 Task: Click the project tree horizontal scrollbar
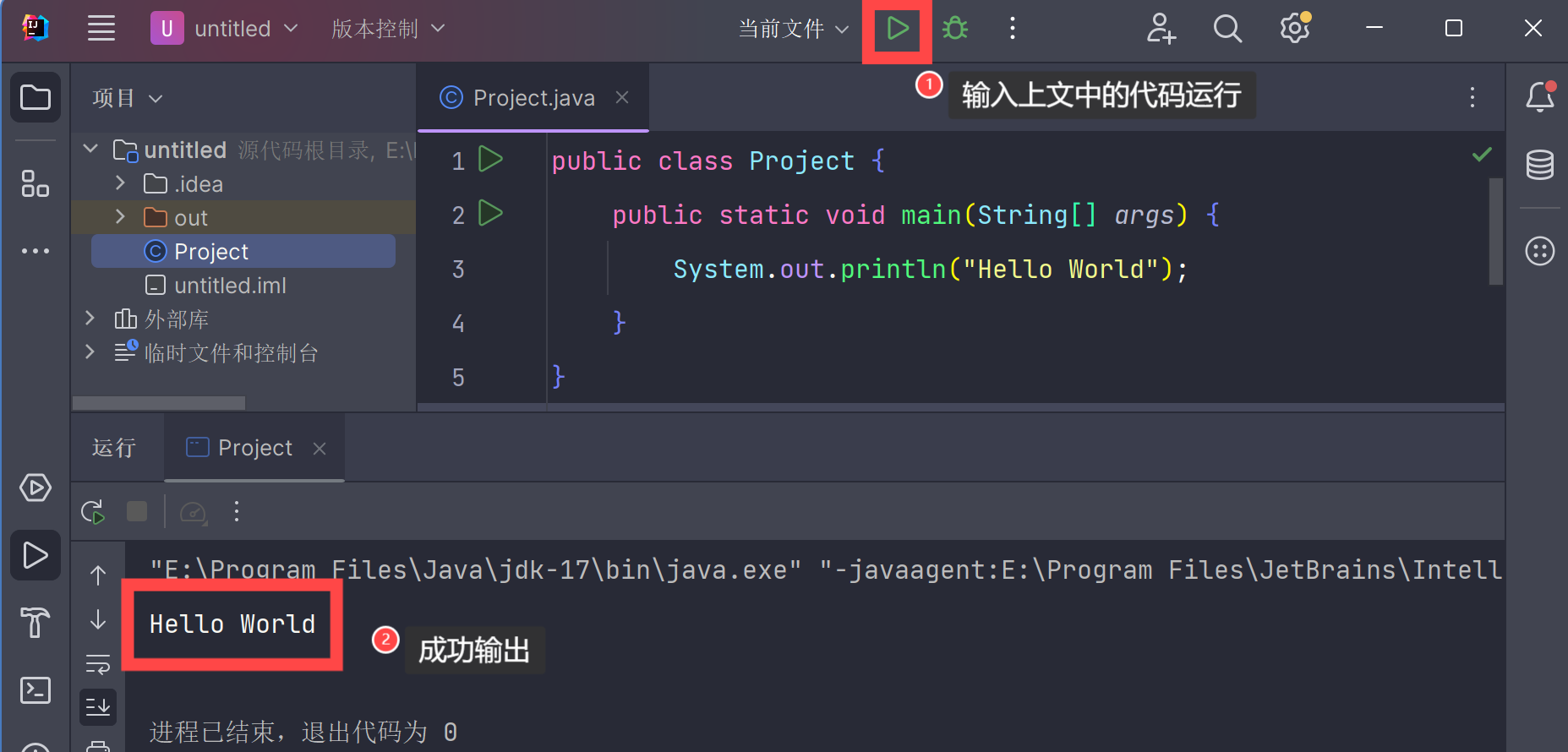point(159,403)
